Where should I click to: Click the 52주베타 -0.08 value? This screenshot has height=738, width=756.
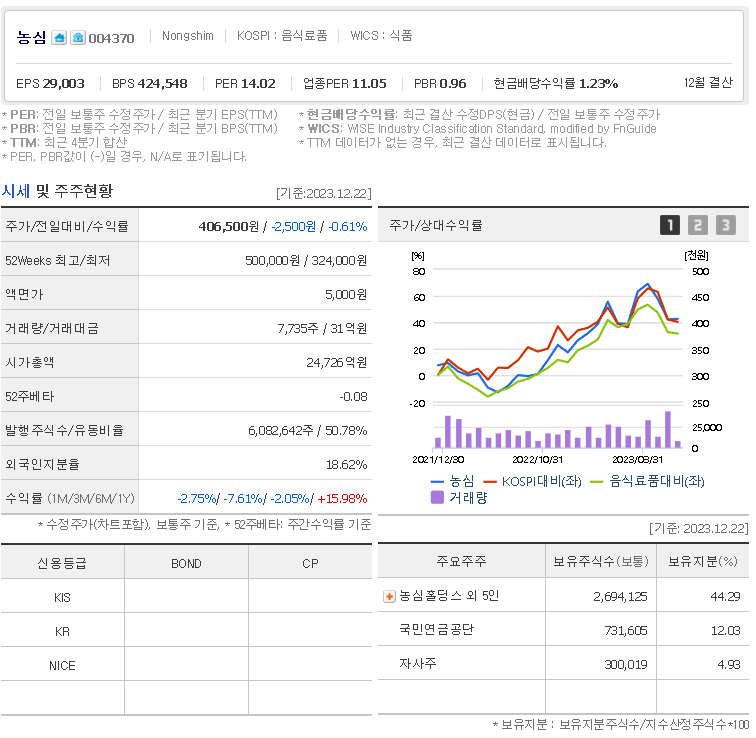(x=353, y=397)
